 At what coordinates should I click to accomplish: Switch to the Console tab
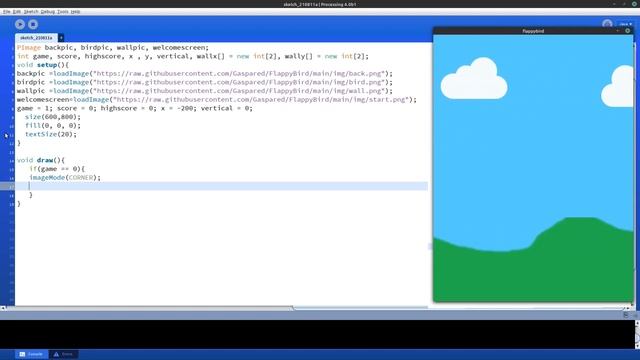pyautogui.click(x=31, y=354)
